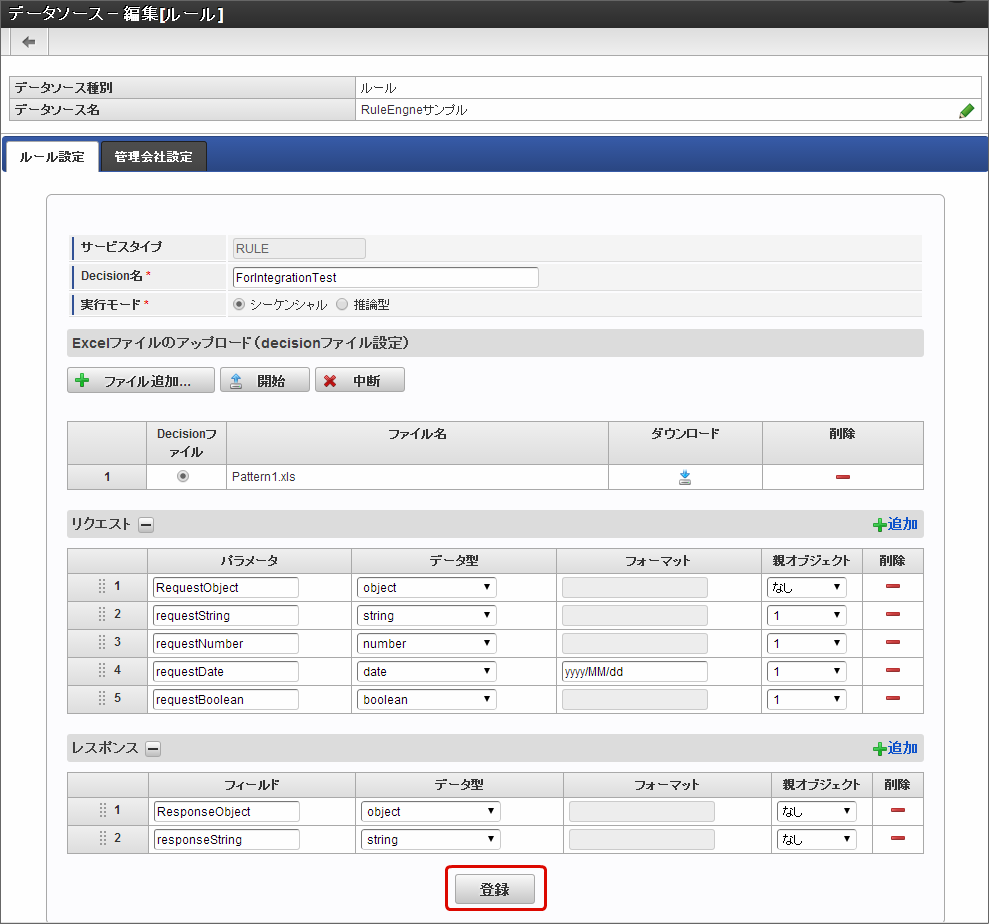Click the Decision名 input field
Image resolution: width=989 pixels, height=924 pixels.
click(385, 277)
